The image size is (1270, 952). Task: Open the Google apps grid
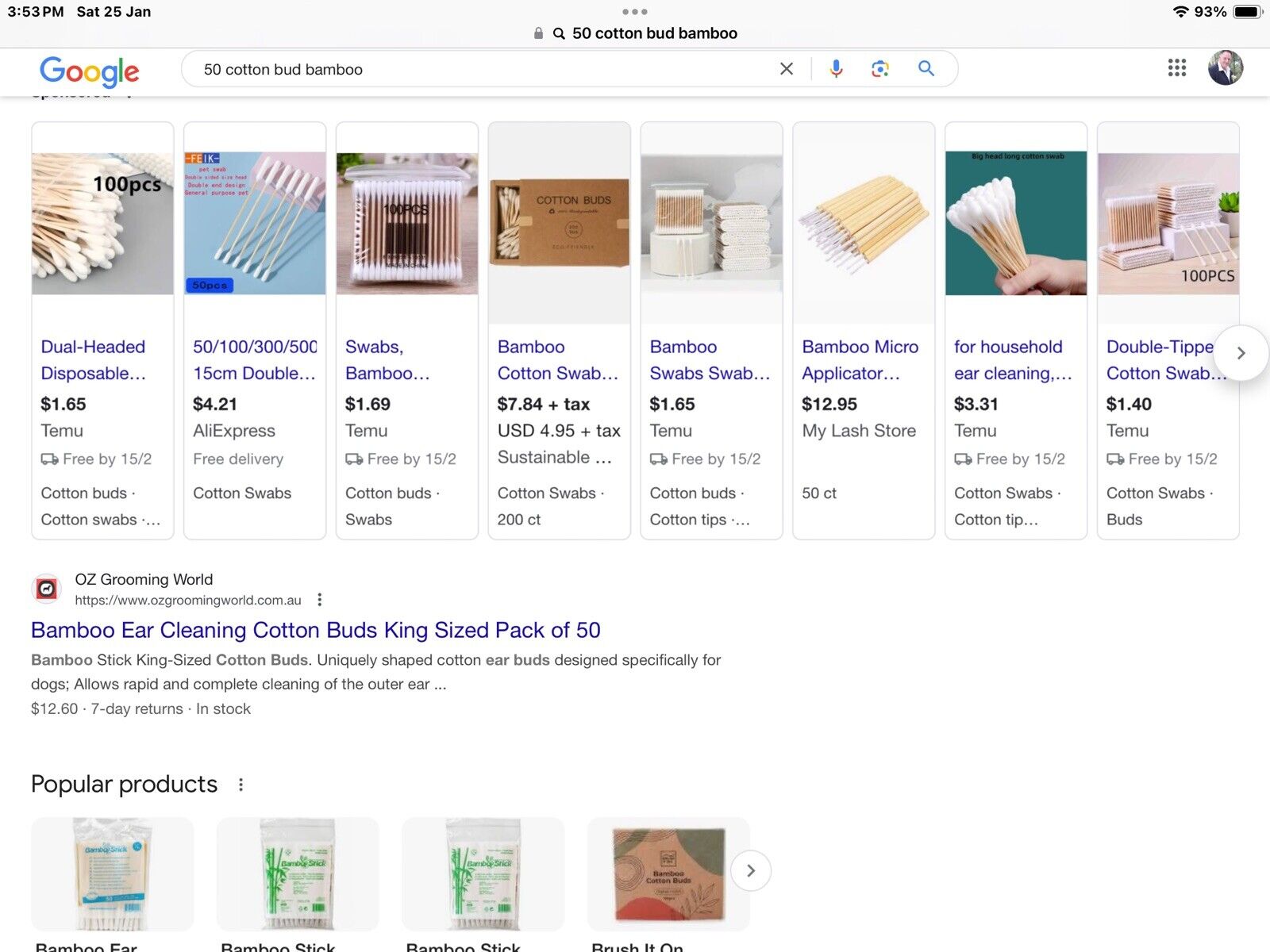1177,68
